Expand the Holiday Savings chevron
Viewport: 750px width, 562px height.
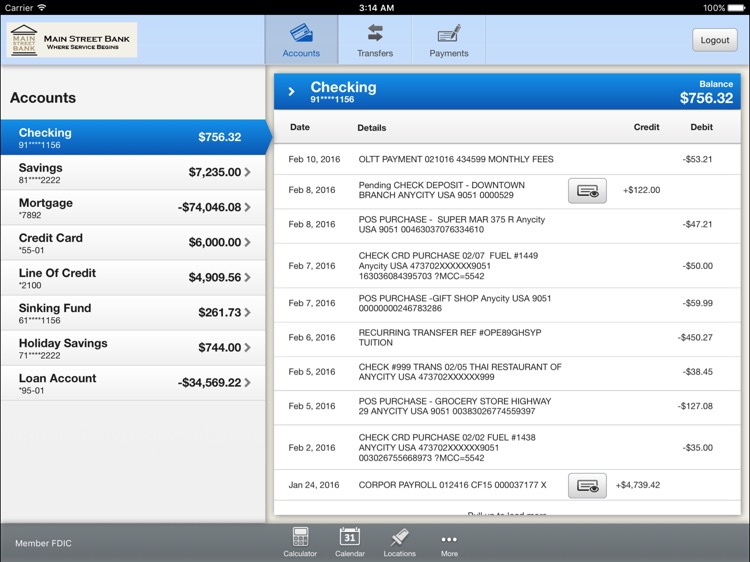248,347
